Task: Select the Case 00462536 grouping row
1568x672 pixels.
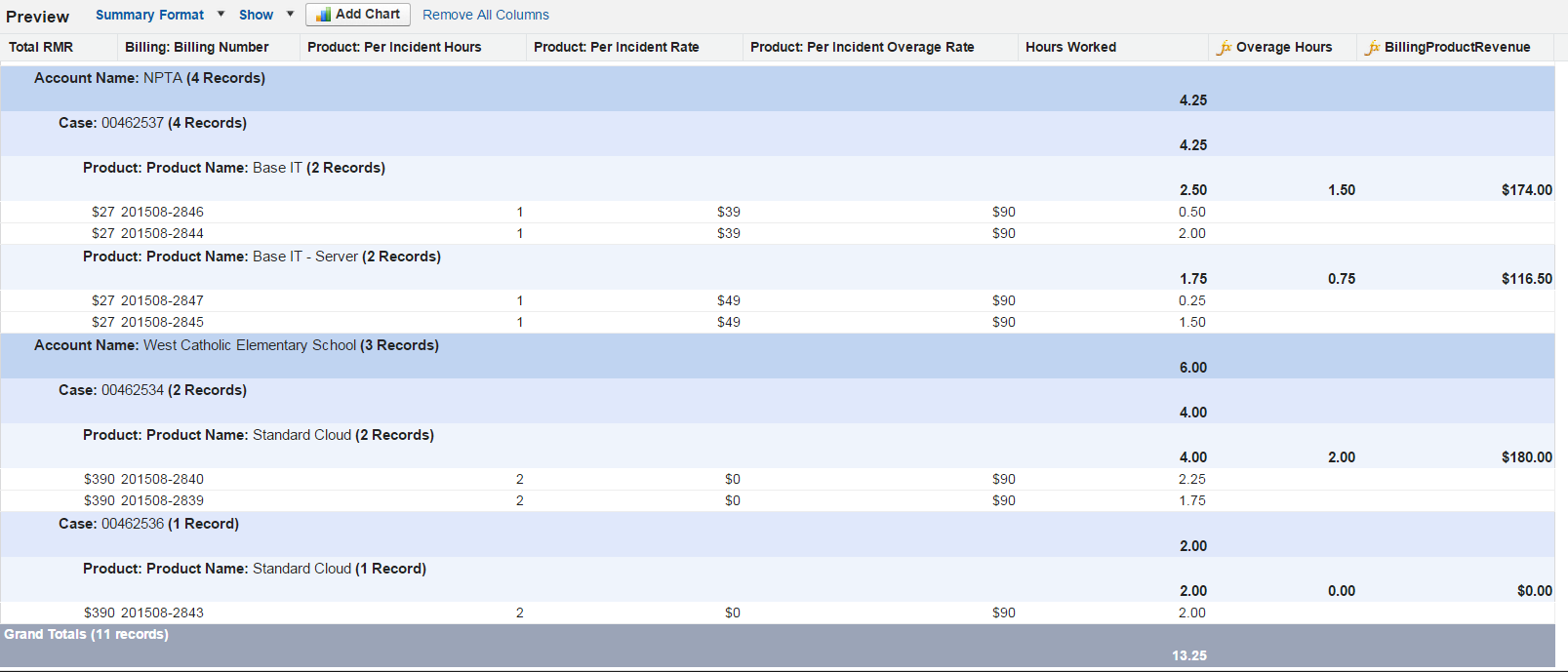Action: (148, 524)
